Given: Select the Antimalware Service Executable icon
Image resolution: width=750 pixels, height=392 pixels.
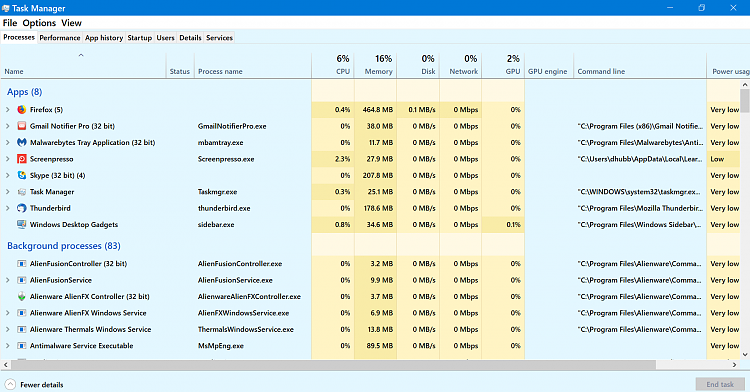Looking at the screenshot, I should pos(22,346).
